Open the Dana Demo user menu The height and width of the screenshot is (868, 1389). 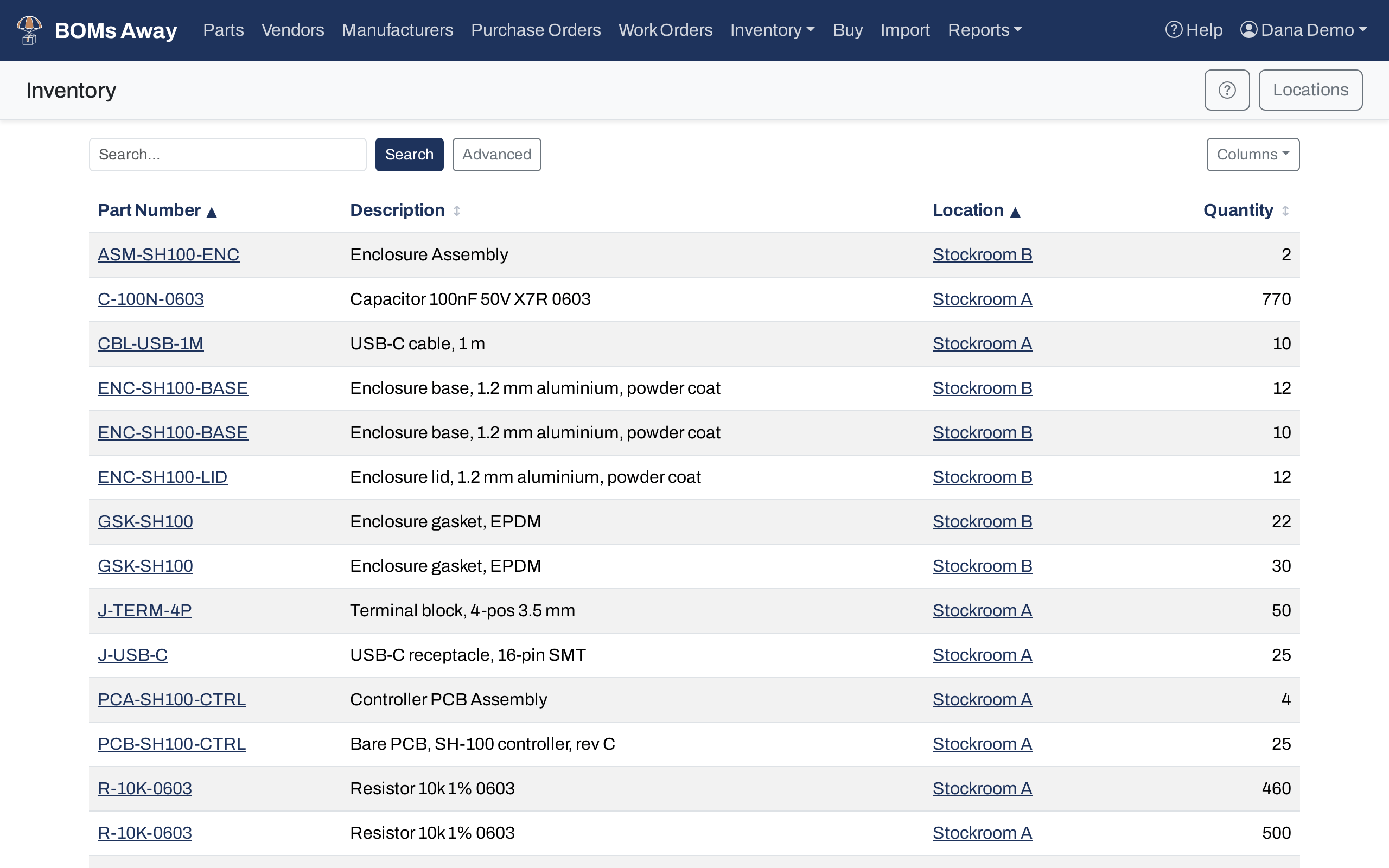1303,30
